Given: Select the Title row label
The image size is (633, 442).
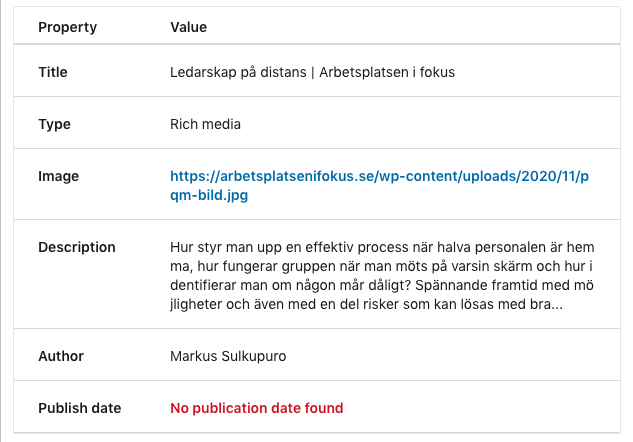Looking at the screenshot, I should [53, 72].
